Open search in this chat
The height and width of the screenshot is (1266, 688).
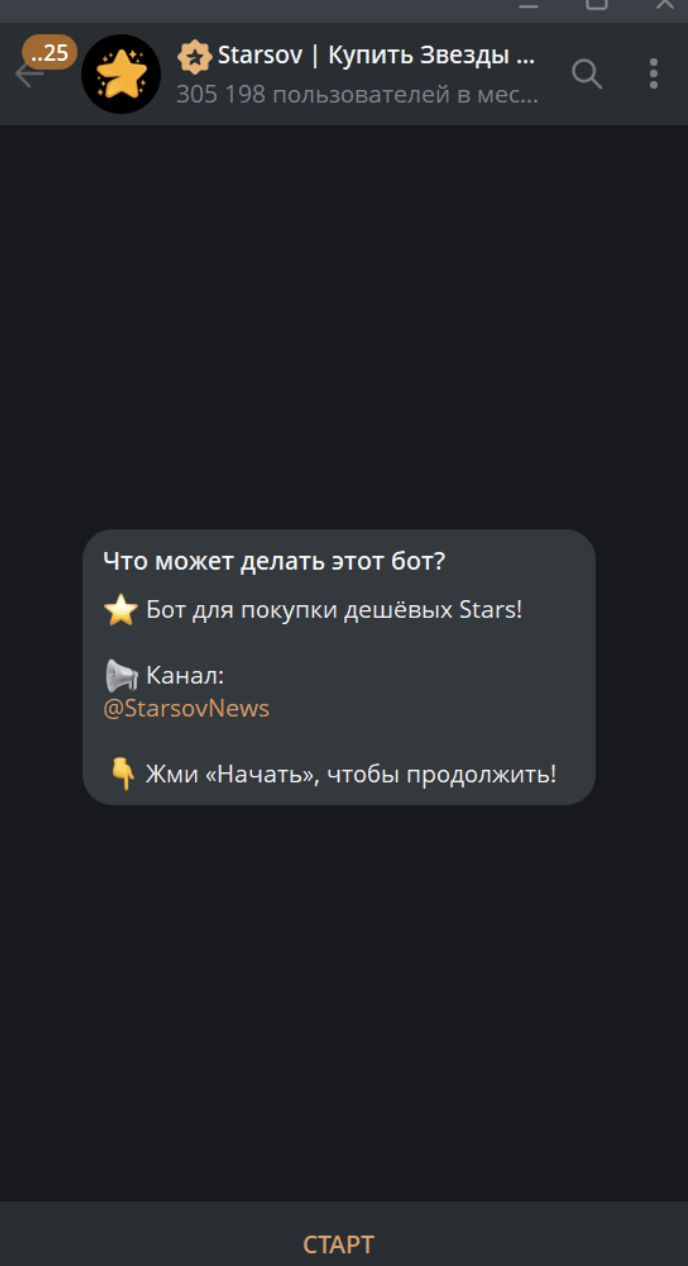[586, 74]
